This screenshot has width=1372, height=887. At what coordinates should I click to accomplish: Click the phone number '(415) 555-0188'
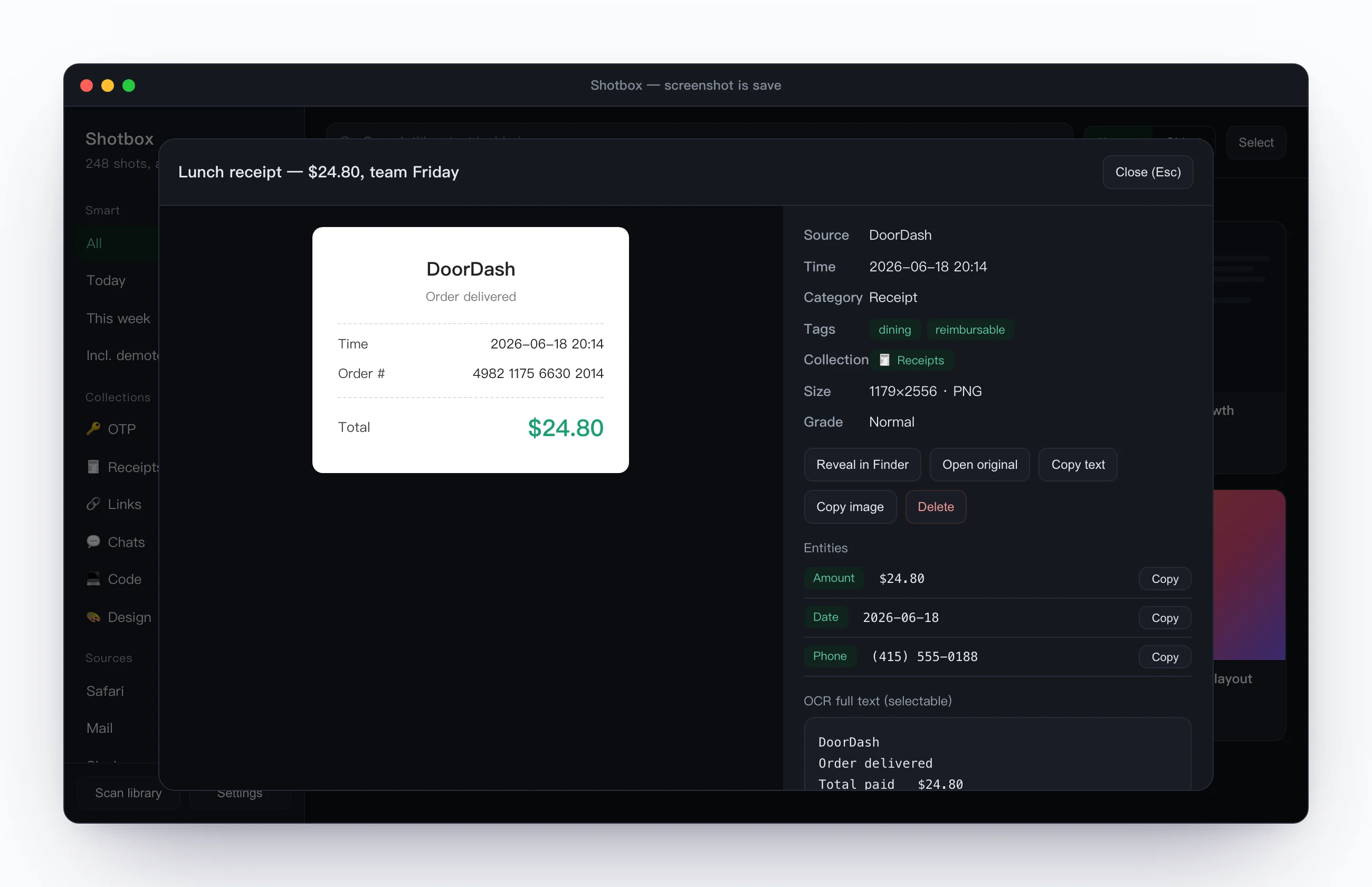(x=925, y=657)
